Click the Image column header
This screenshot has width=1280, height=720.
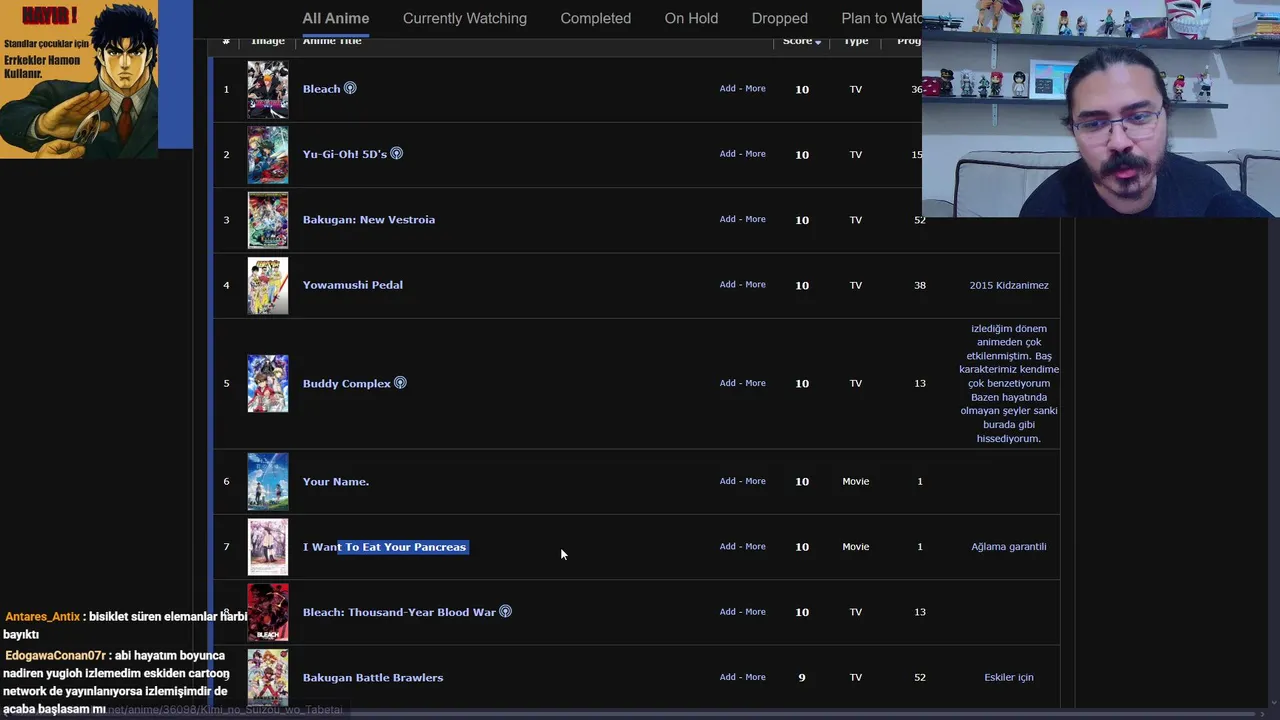268,41
